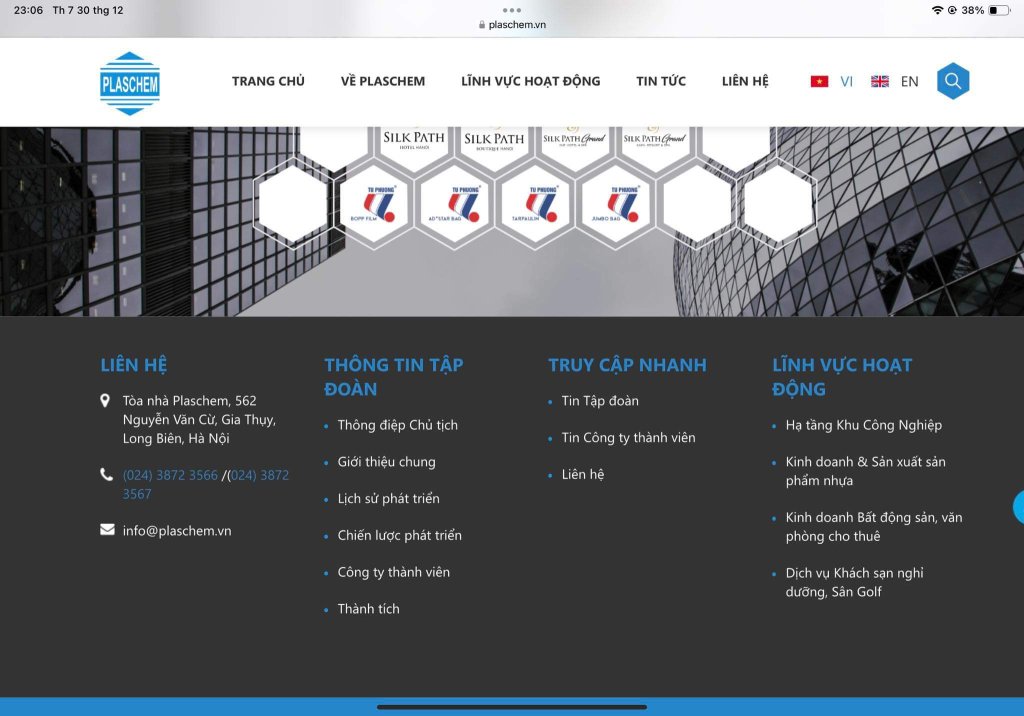Open the hexagonal search button
This screenshot has height=716, width=1024.
point(953,81)
